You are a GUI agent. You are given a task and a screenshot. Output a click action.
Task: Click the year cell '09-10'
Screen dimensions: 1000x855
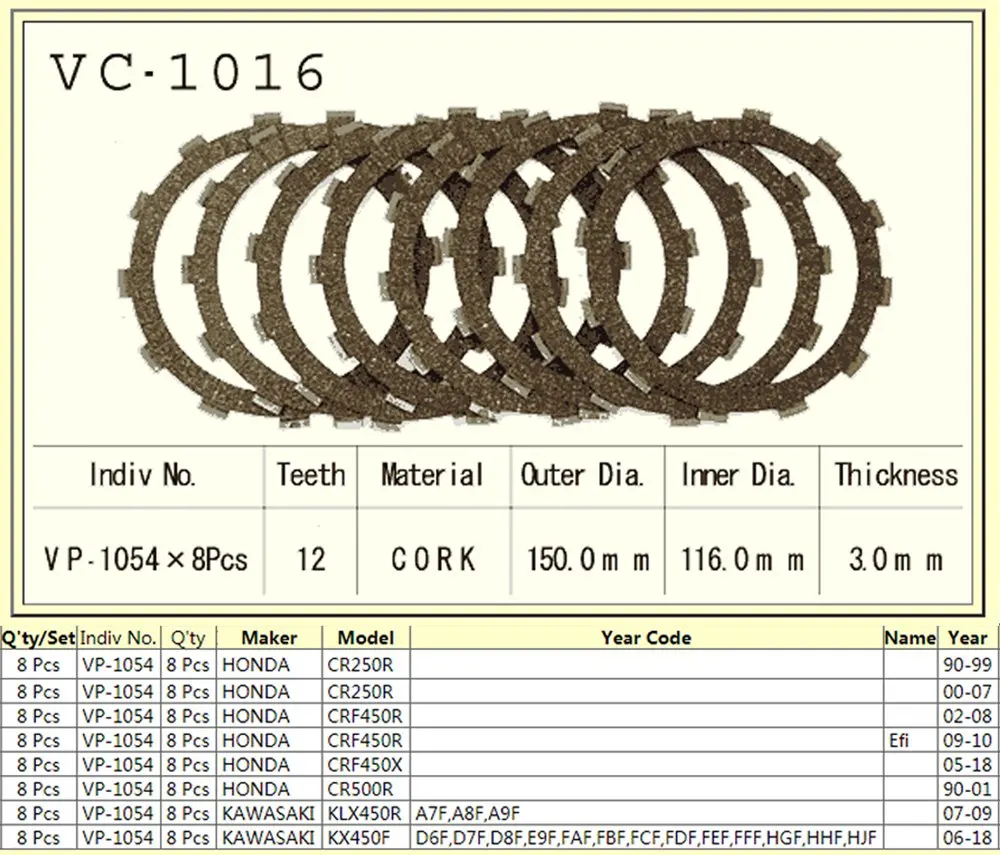point(967,740)
